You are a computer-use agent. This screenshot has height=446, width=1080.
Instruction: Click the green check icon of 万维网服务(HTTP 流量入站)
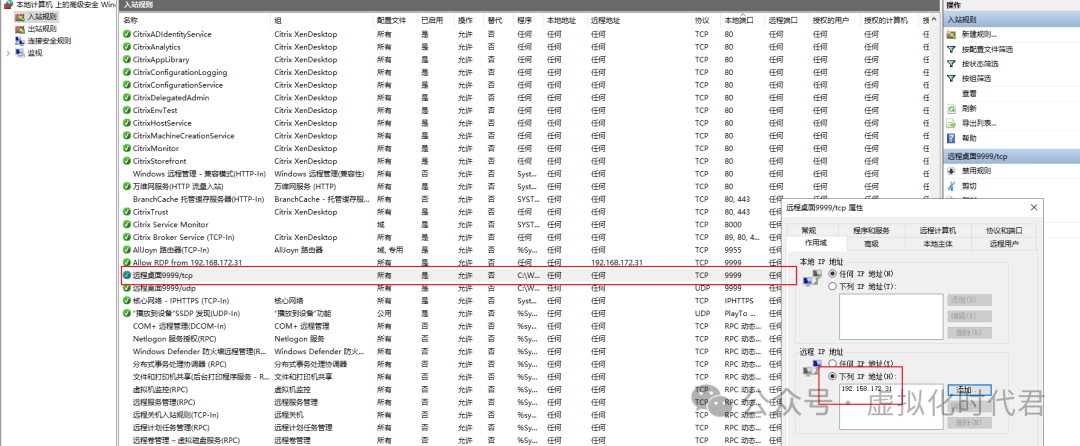click(127, 187)
